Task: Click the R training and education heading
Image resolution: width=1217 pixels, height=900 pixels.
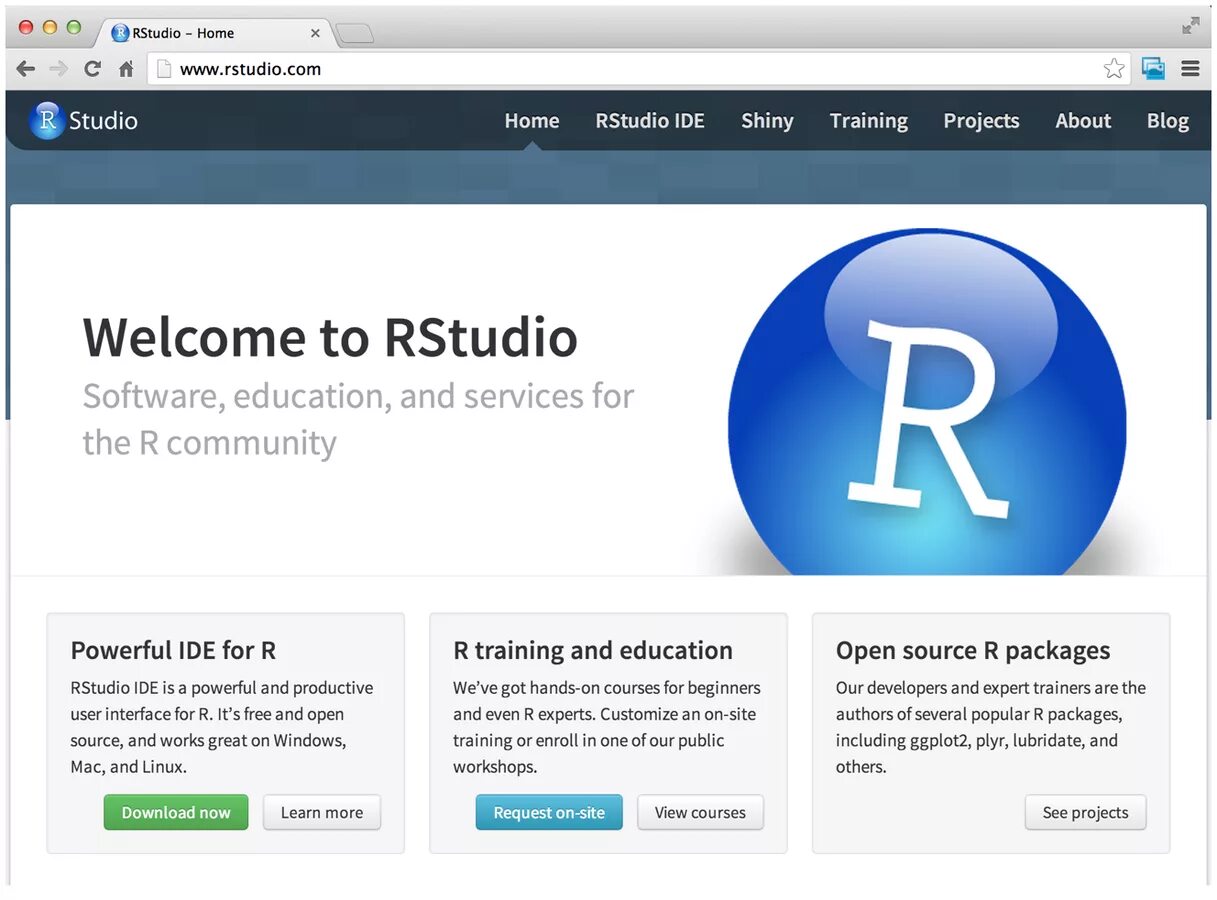Action: 593,650
